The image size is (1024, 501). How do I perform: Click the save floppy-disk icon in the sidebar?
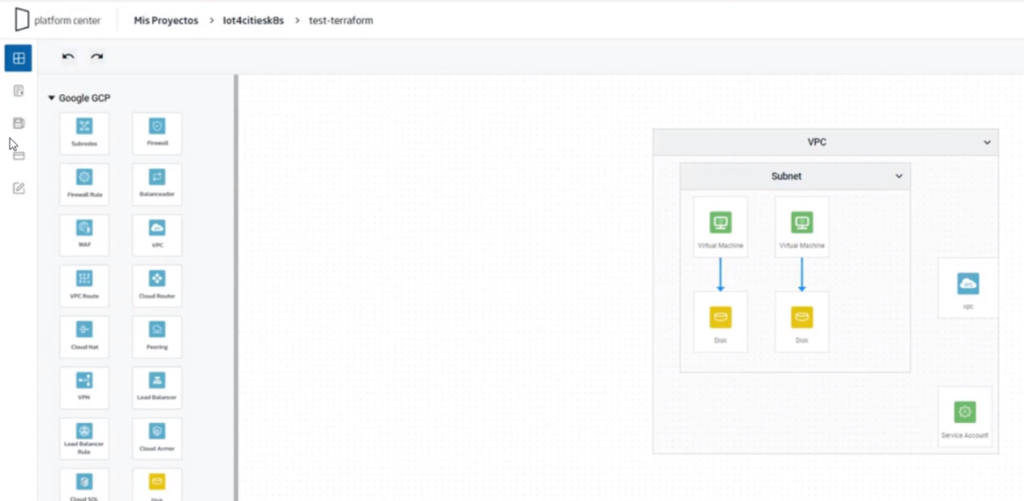[x=19, y=123]
